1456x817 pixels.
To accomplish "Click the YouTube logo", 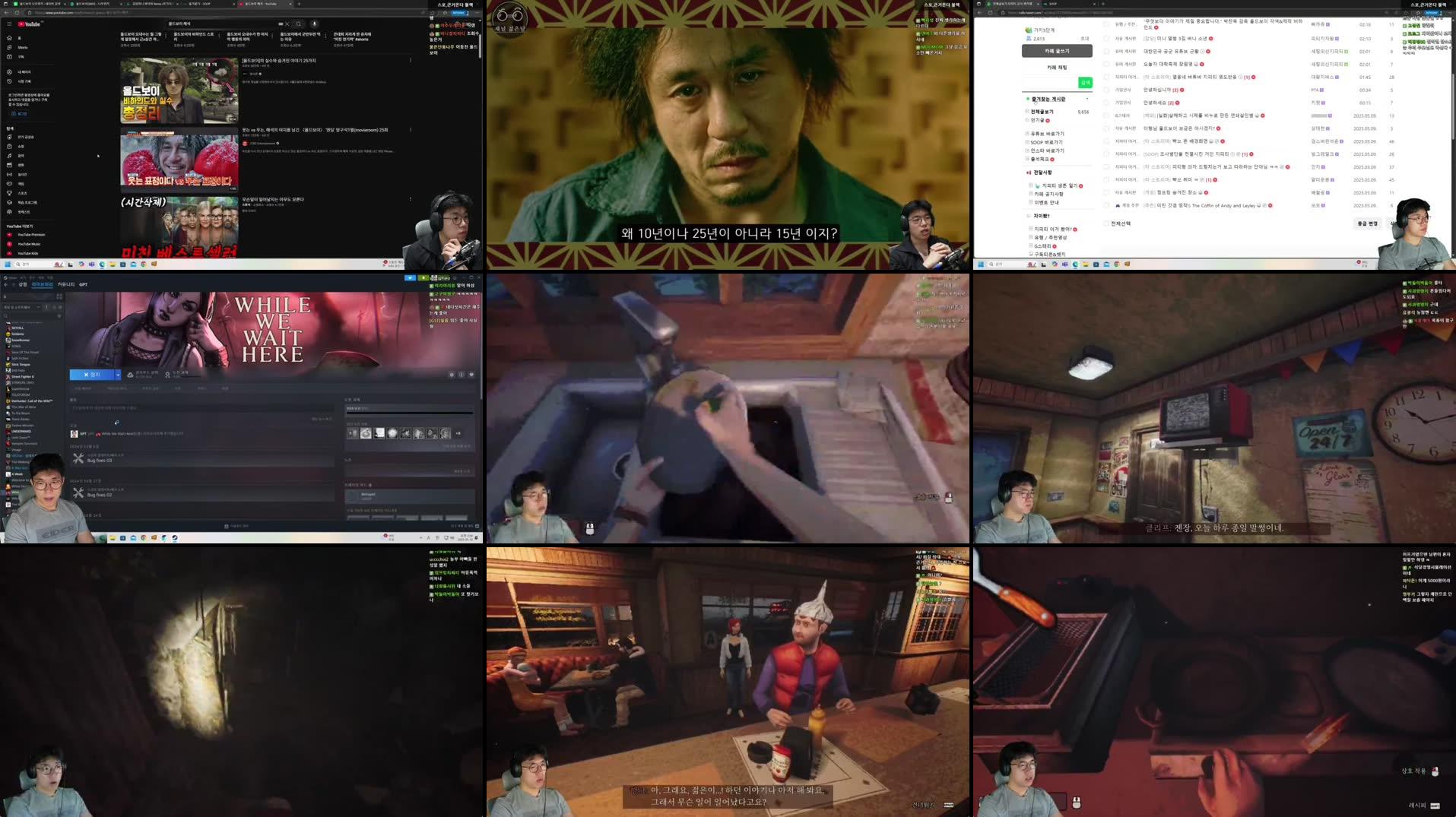I will click(30, 24).
